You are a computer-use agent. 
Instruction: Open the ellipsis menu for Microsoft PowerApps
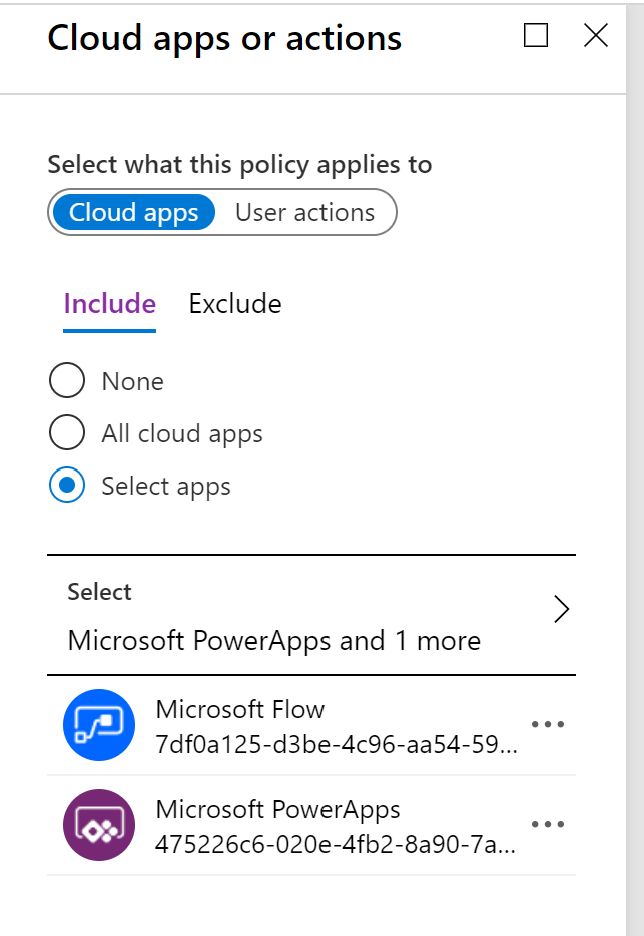point(548,825)
